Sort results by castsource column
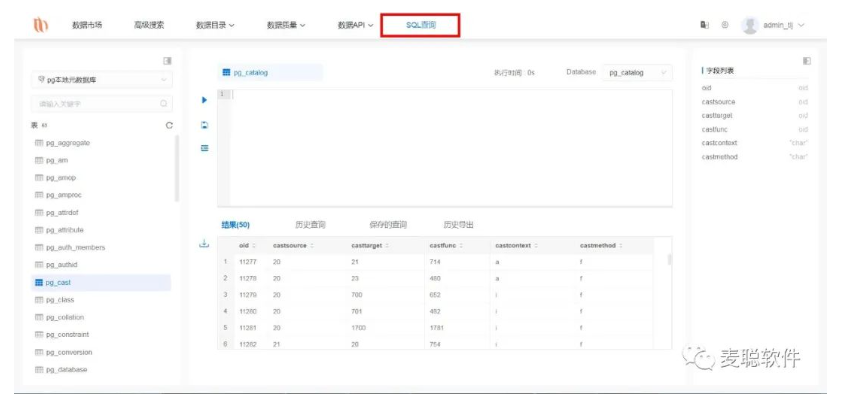Image resolution: width=852 pixels, height=408 pixels. coord(313,245)
